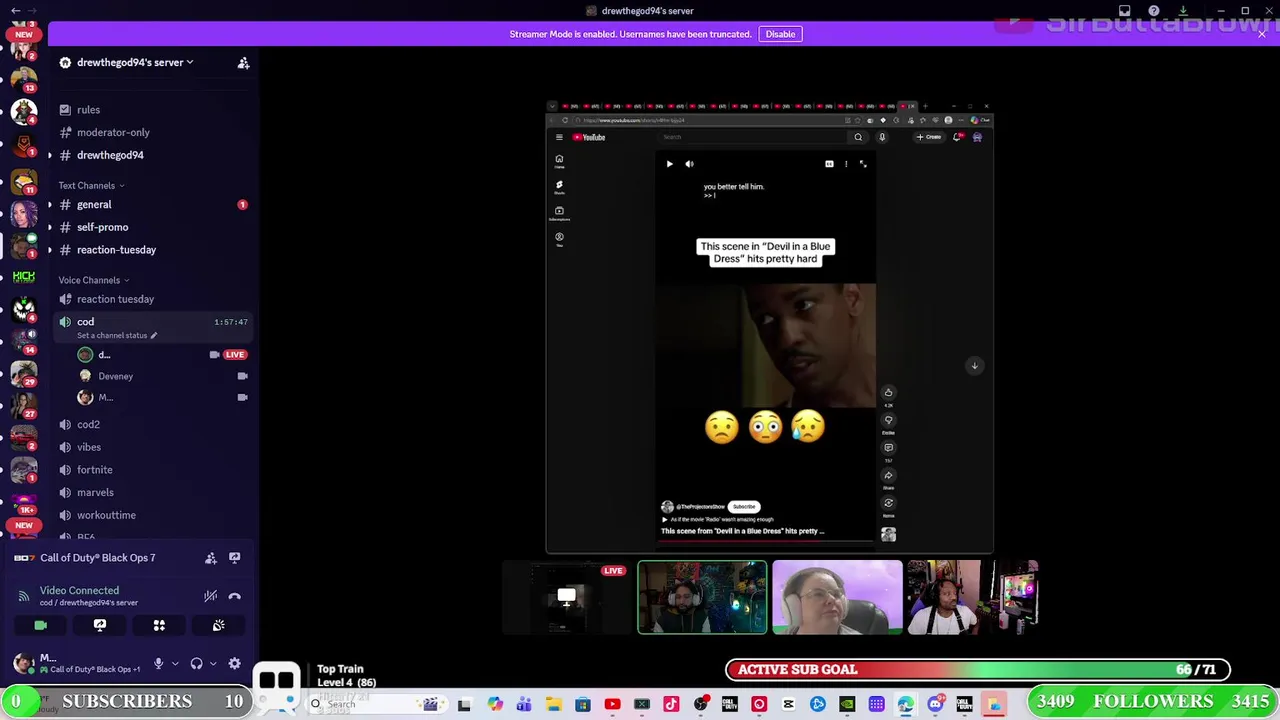This screenshot has height=720, width=1280.
Task: Select the rightmost webcam tile
Action: (972, 597)
